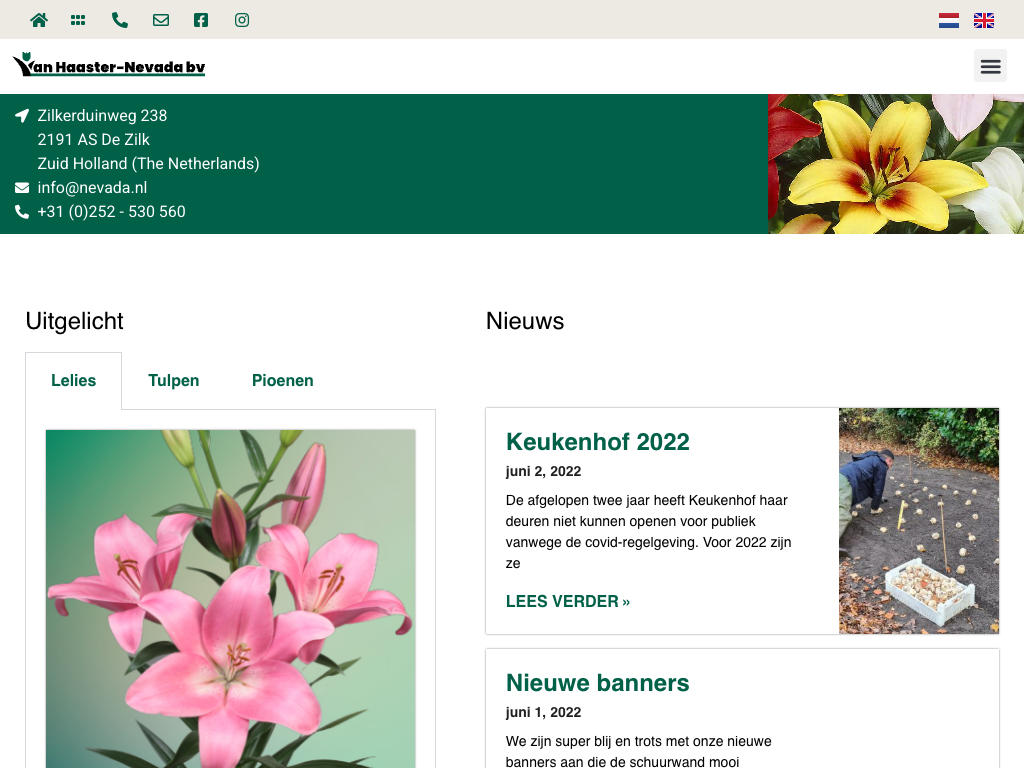Click the Keukenhof bulb planting thumbnail

tap(919, 521)
